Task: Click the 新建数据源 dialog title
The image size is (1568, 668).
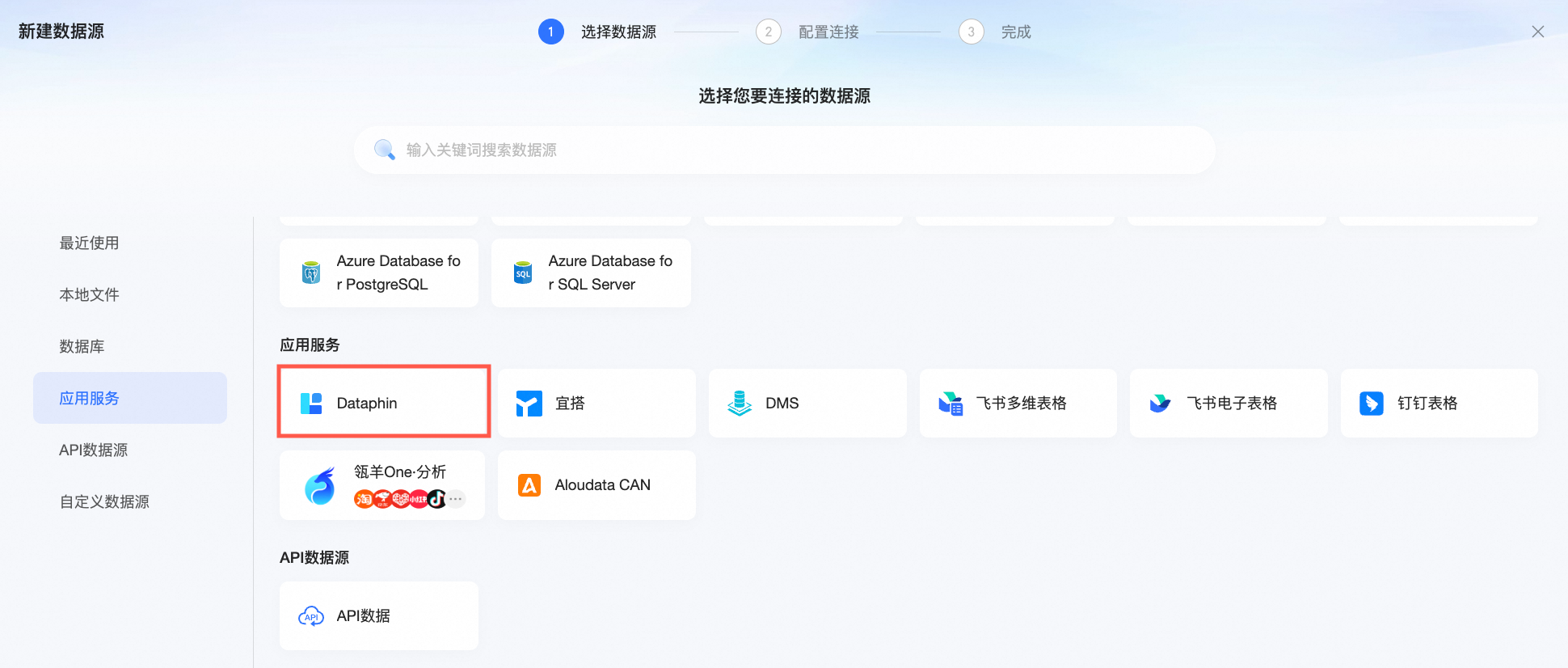Action: pos(61,32)
